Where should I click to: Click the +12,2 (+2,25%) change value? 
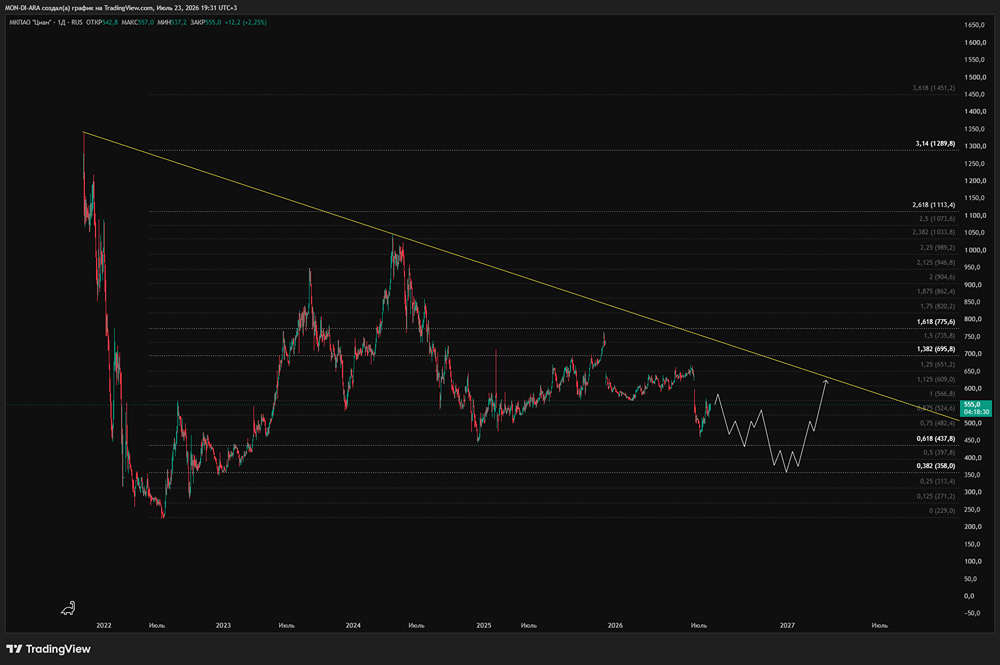pos(246,22)
